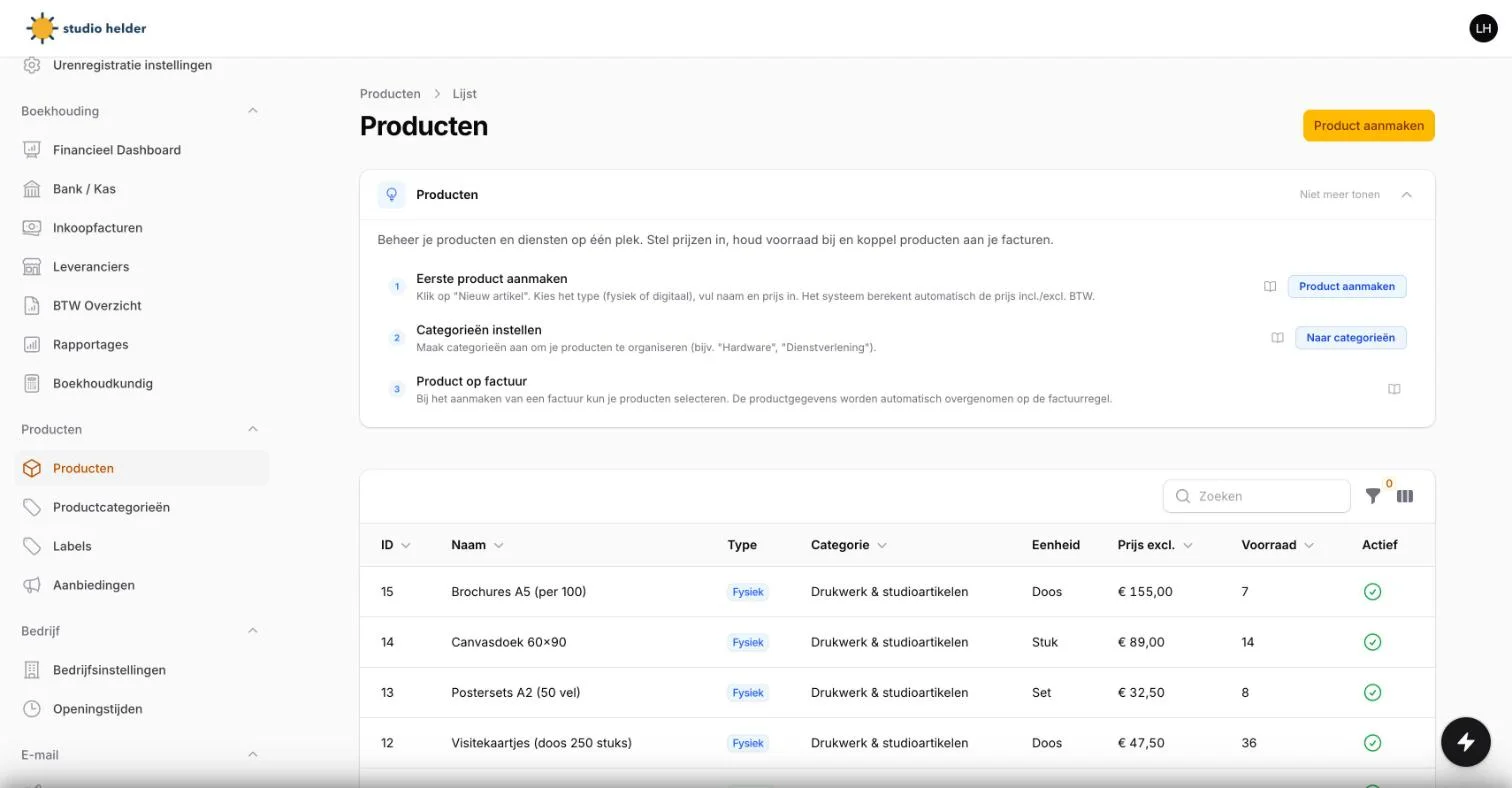
Task: Click the Naar categorieën button
Action: click(1350, 338)
